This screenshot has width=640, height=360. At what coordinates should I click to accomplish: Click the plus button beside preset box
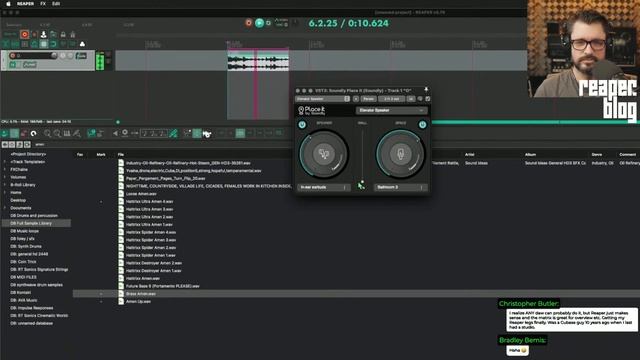(x=356, y=99)
